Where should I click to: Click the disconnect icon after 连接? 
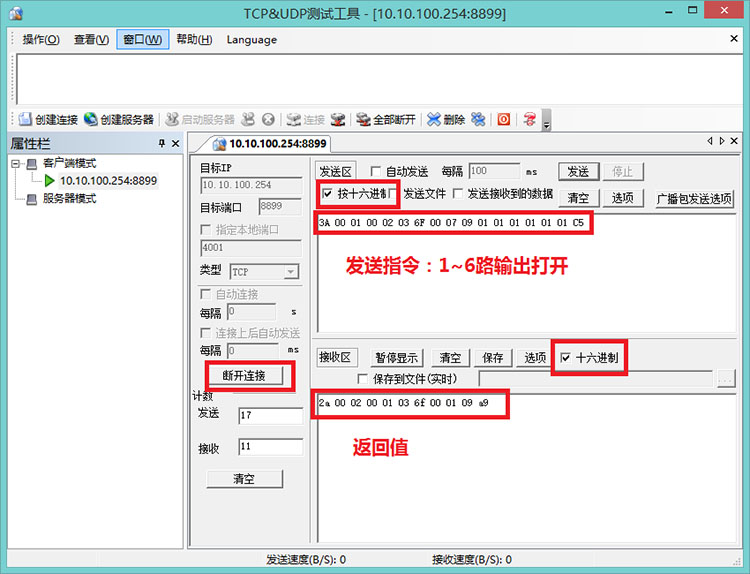[338, 119]
